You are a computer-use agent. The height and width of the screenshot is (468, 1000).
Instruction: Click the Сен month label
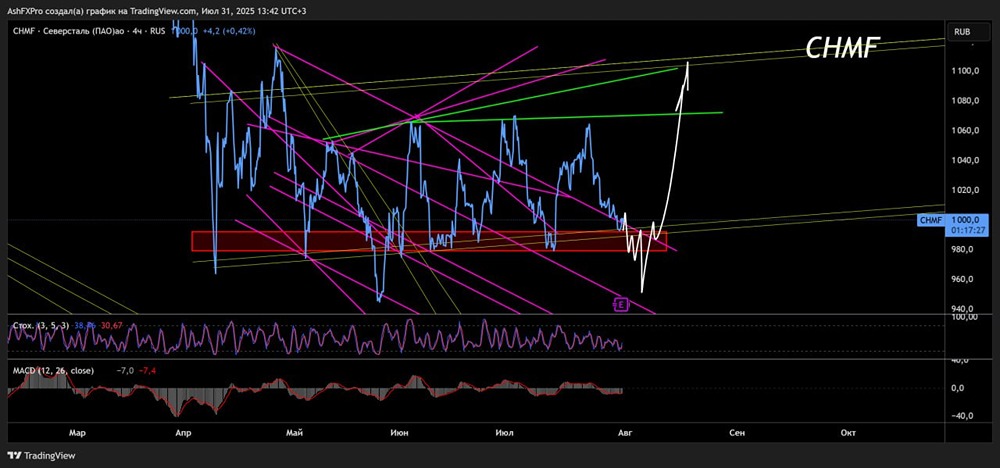(x=736, y=433)
